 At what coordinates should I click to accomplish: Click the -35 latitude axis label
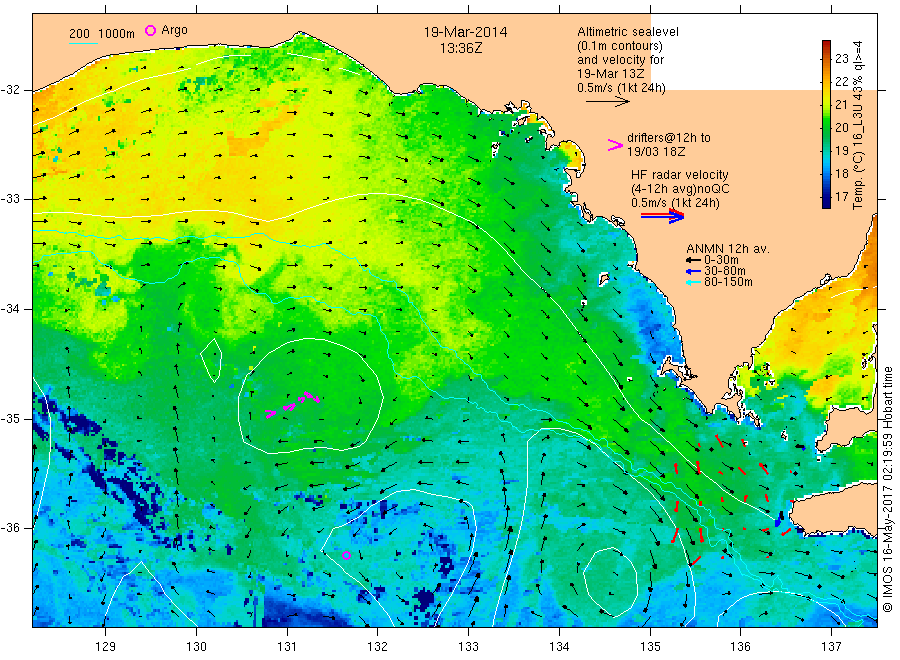tap(10, 418)
